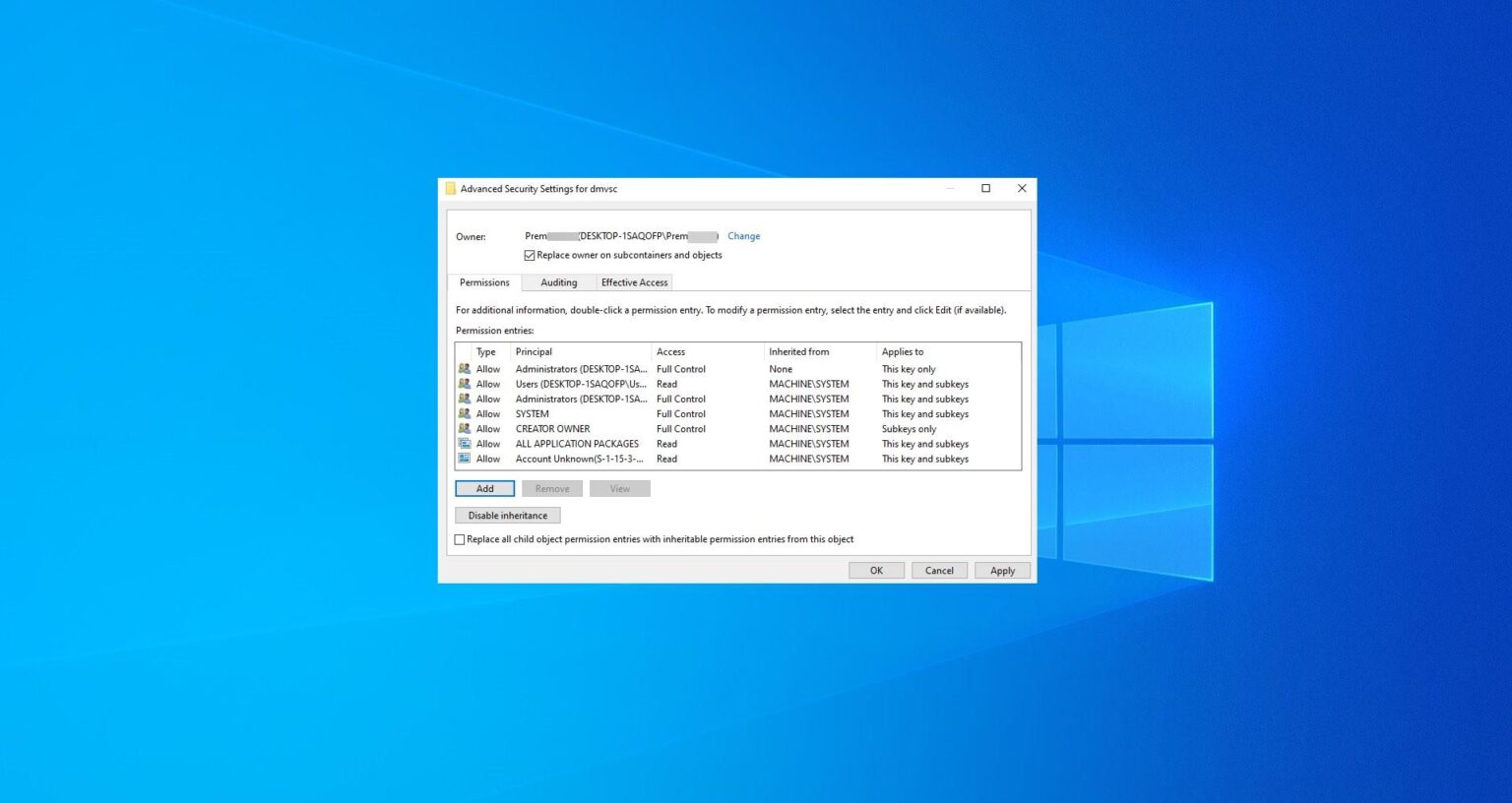Screen dimensions: 1512x803
Task: Click the CREATOR OWNER entry icon
Action: (466, 428)
